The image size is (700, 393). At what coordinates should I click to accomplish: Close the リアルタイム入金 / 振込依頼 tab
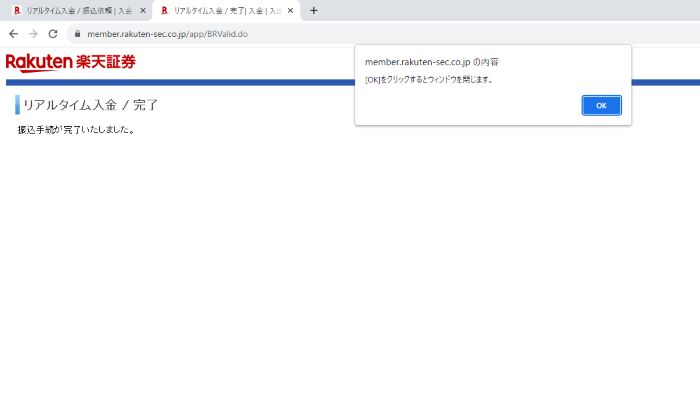(x=143, y=10)
